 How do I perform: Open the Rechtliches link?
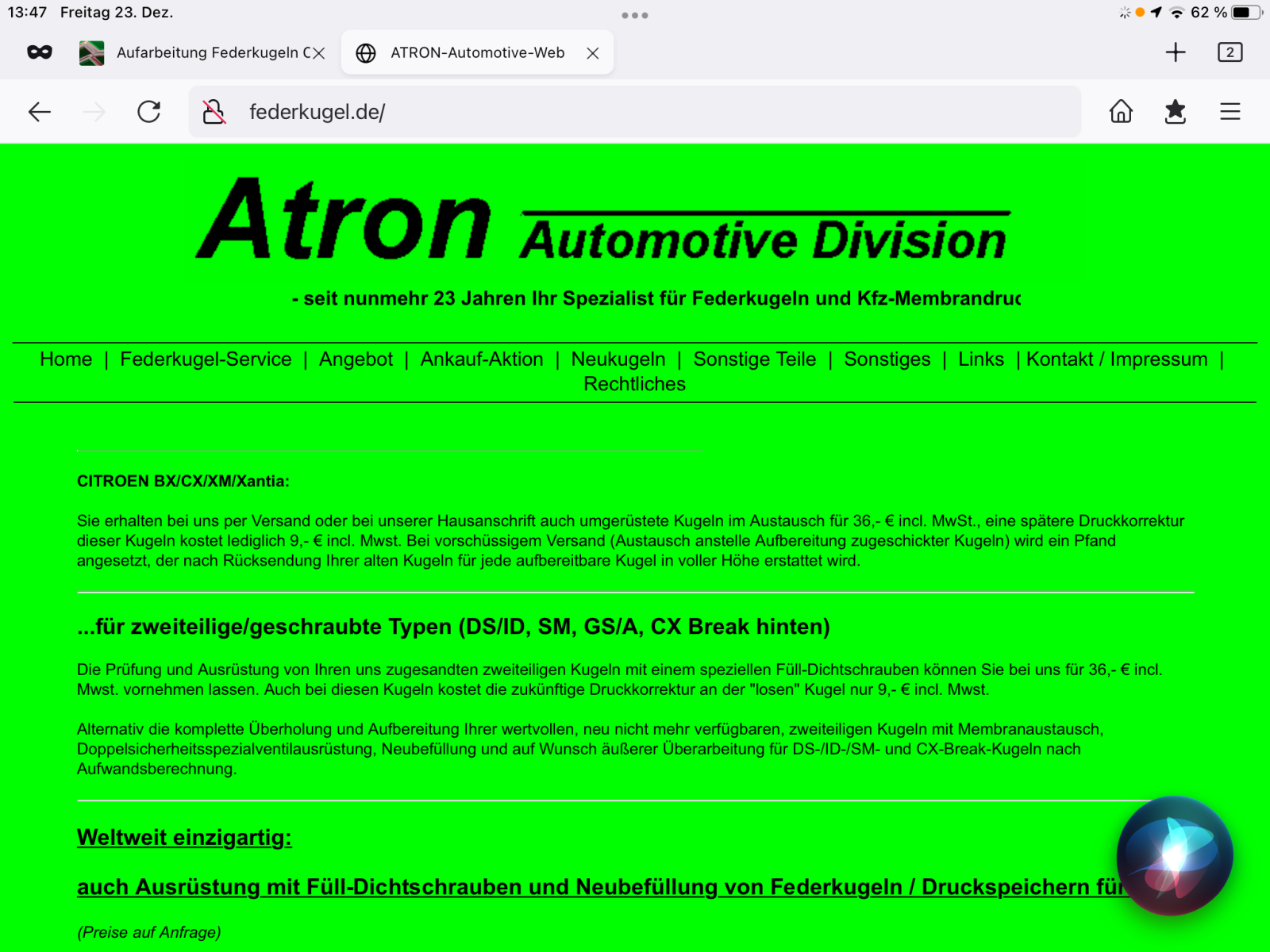click(x=635, y=384)
